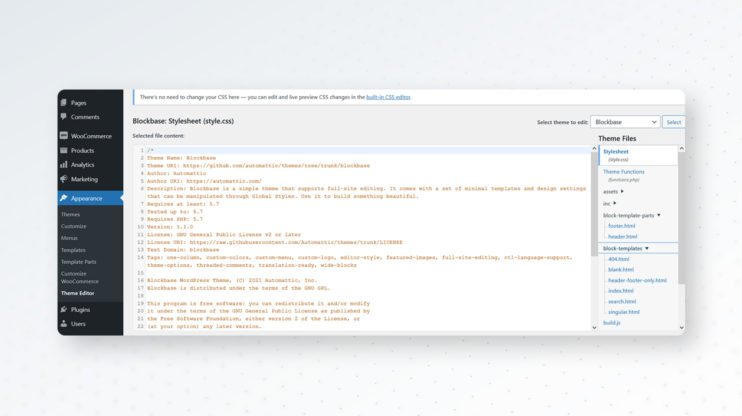742x416 pixels.
Task: Click the 'Author: Automattic' code line
Action: [x=177, y=173]
